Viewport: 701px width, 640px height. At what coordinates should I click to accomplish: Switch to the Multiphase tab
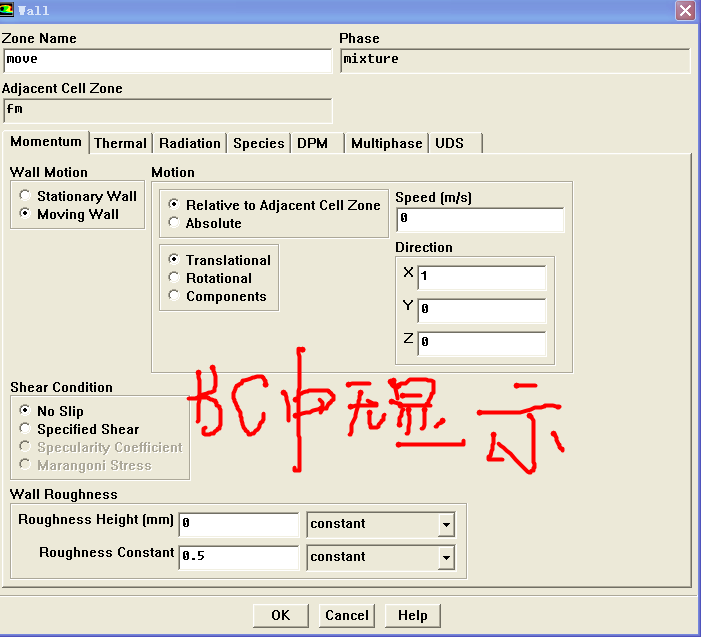386,143
